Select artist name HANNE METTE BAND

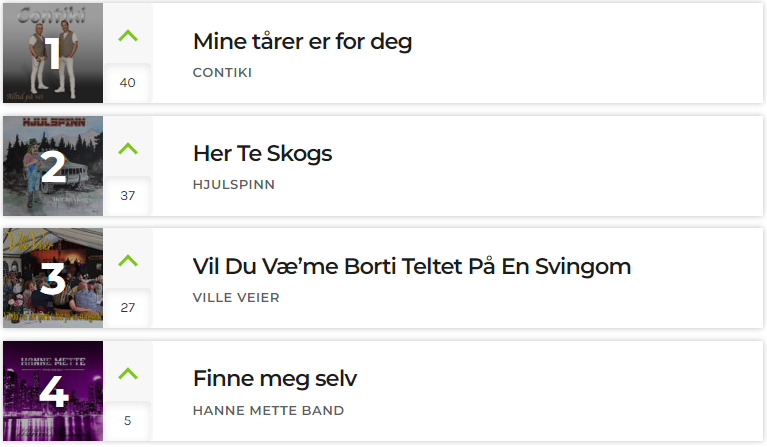pyautogui.click(x=269, y=410)
